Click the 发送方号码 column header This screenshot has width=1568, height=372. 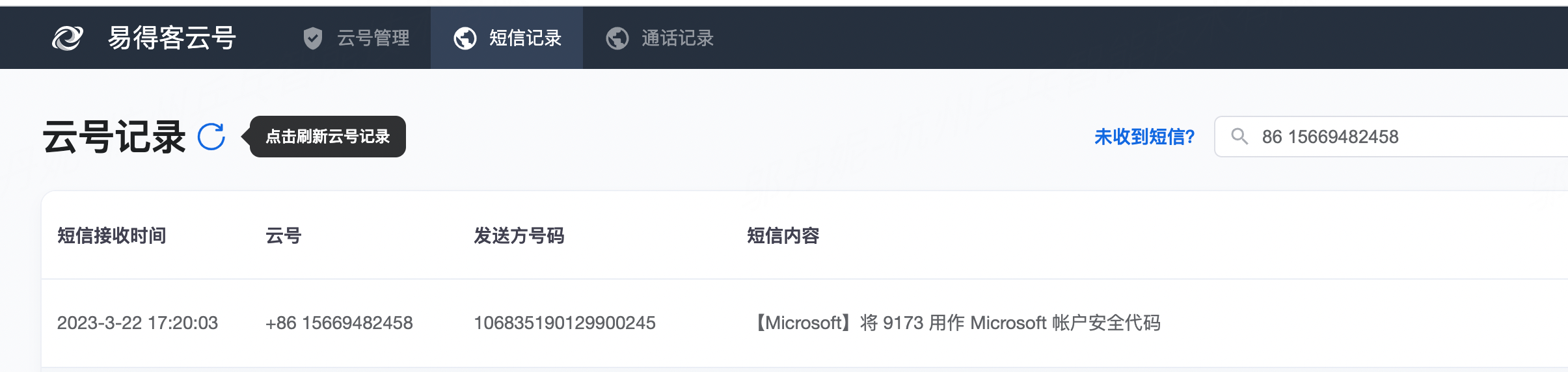pos(519,235)
